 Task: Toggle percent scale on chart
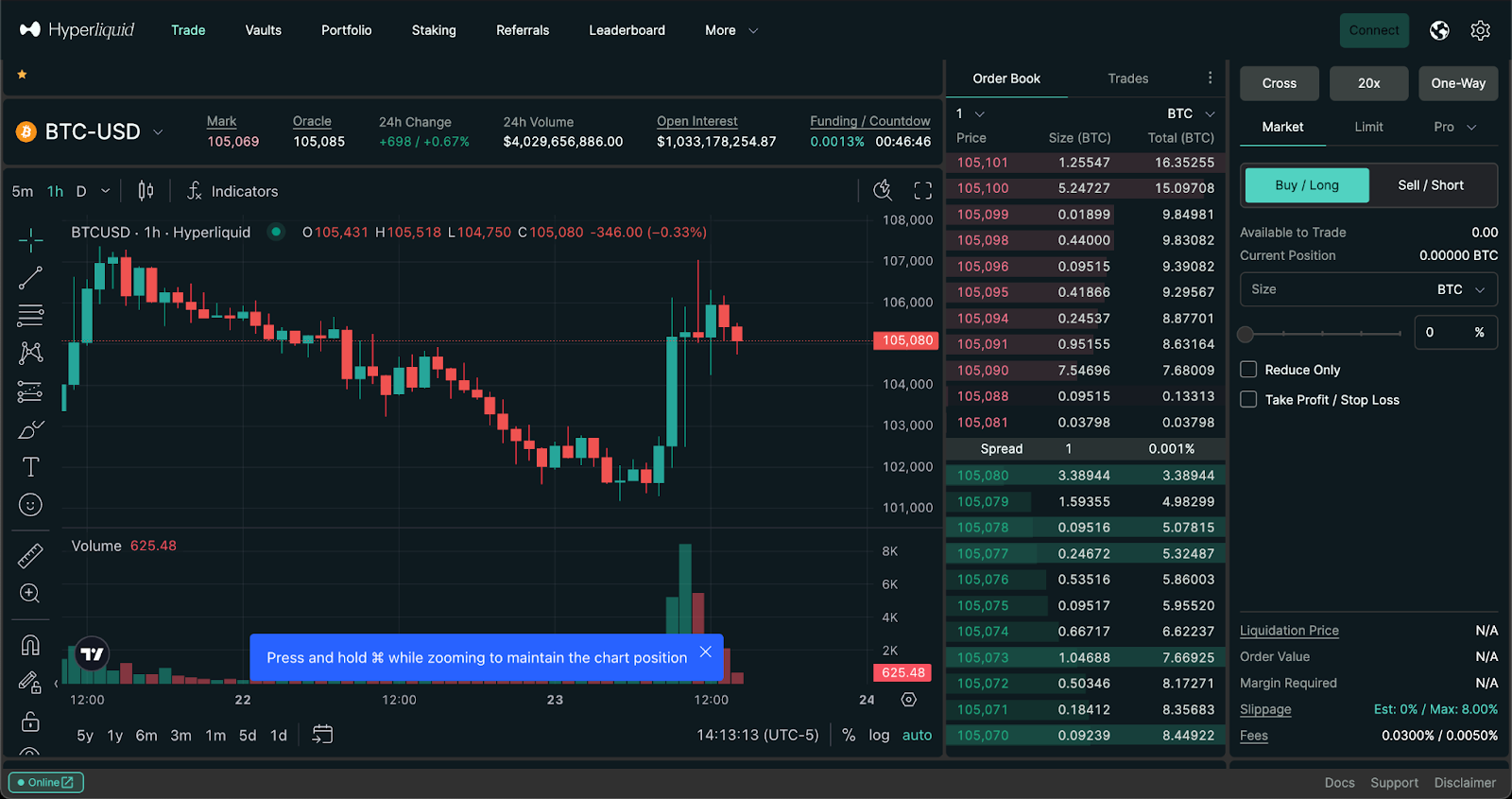pyautogui.click(x=849, y=735)
